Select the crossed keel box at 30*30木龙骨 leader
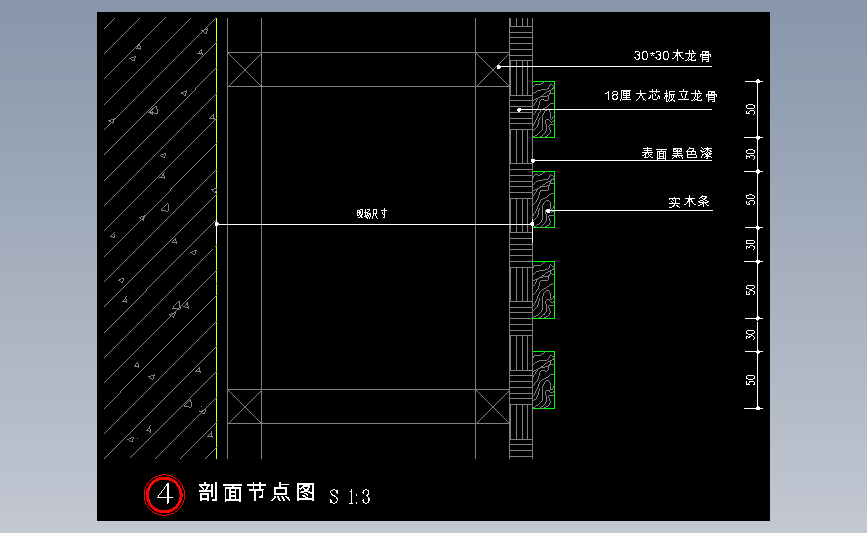This screenshot has height=533, width=867. pyautogui.click(x=492, y=70)
